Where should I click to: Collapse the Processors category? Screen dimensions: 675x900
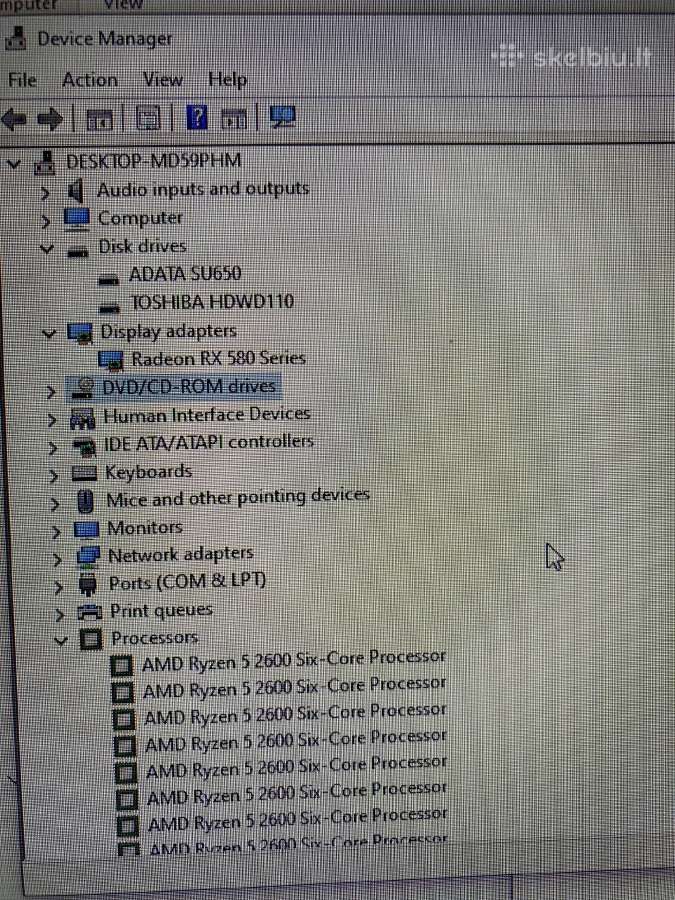point(61,640)
